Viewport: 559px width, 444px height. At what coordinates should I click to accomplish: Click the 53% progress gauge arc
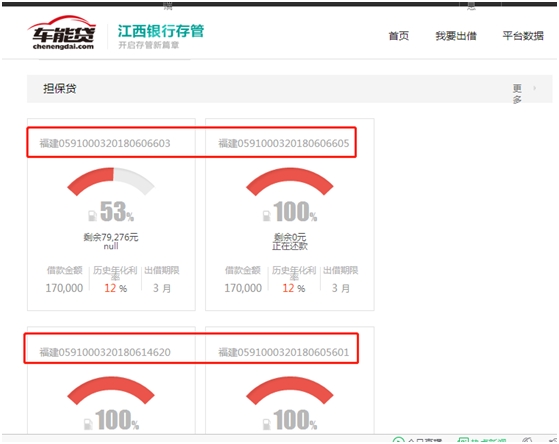pos(111,181)
